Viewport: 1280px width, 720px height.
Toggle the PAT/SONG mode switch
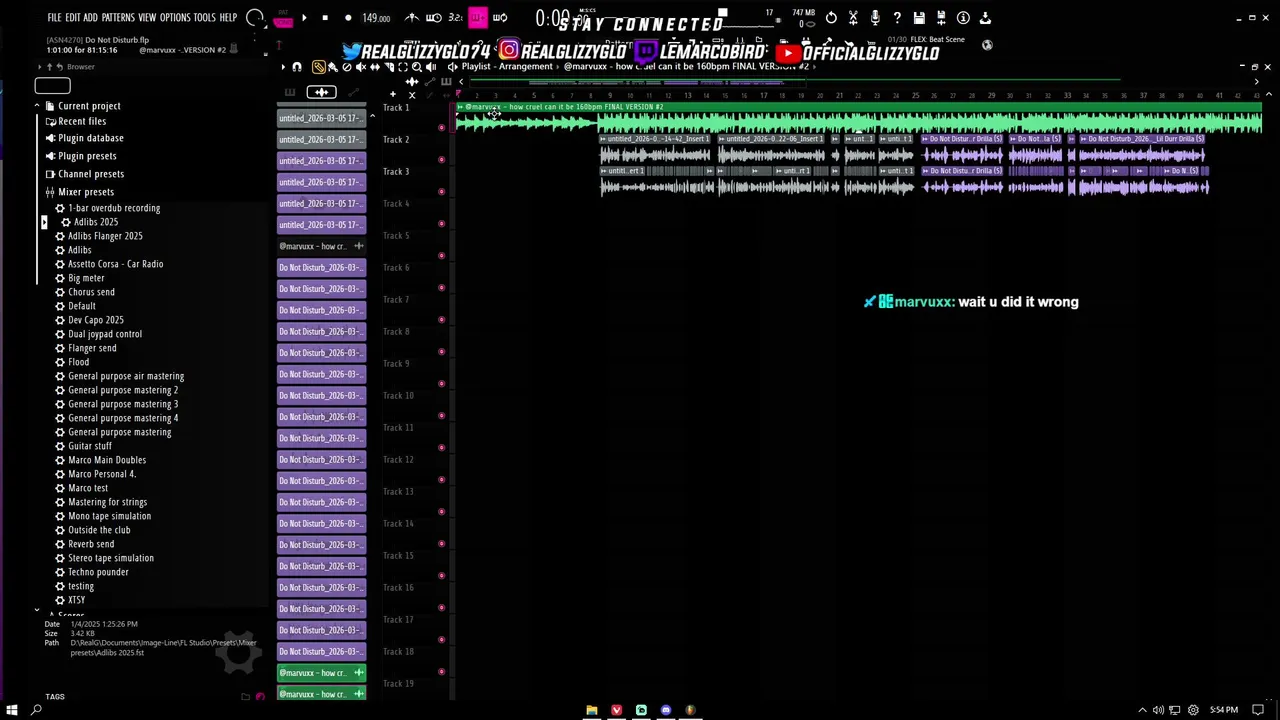click(x=283, y=18)
